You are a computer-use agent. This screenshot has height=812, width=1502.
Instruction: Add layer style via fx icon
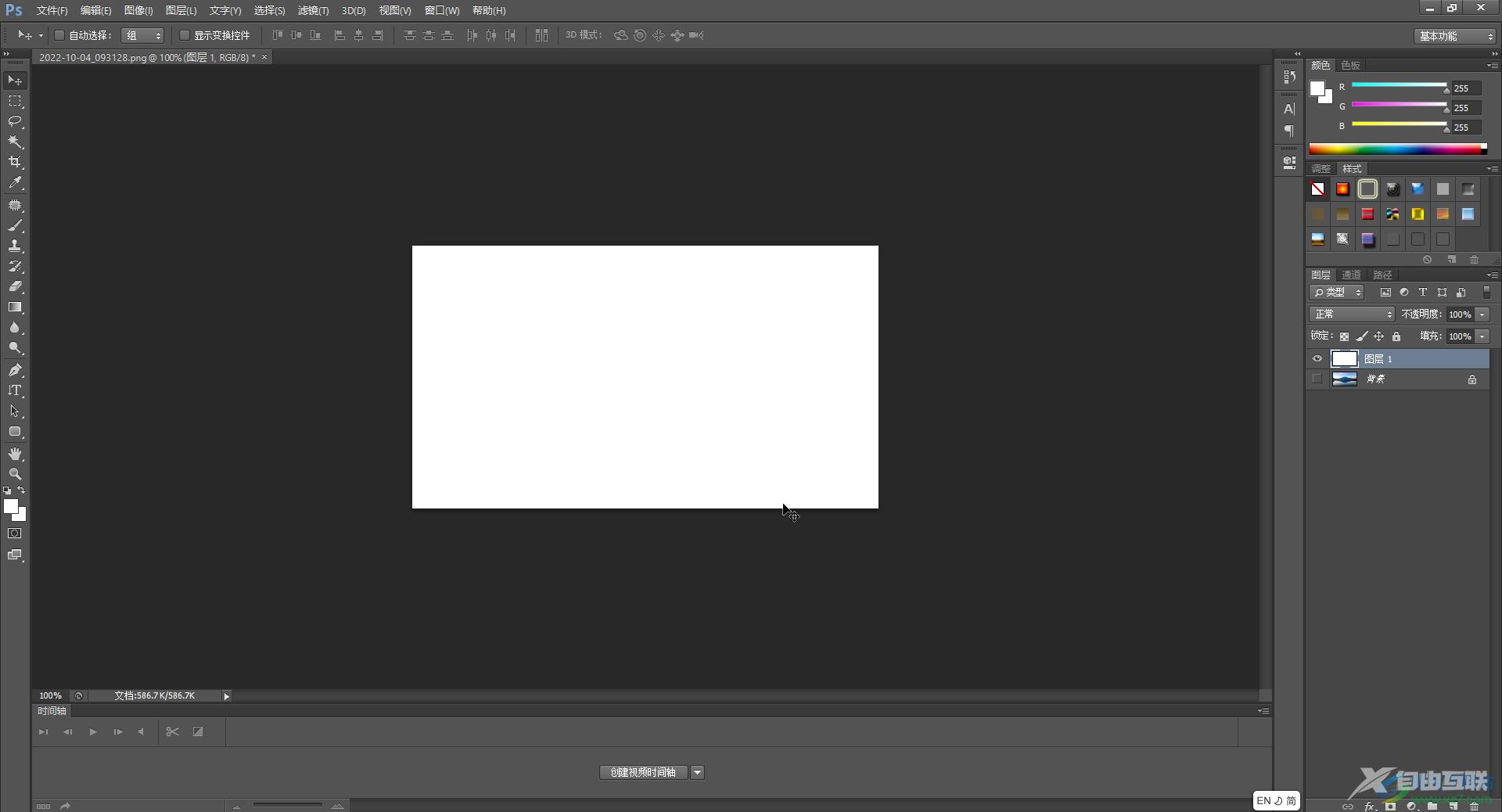pyautogui.click(x=1370, y=806)
